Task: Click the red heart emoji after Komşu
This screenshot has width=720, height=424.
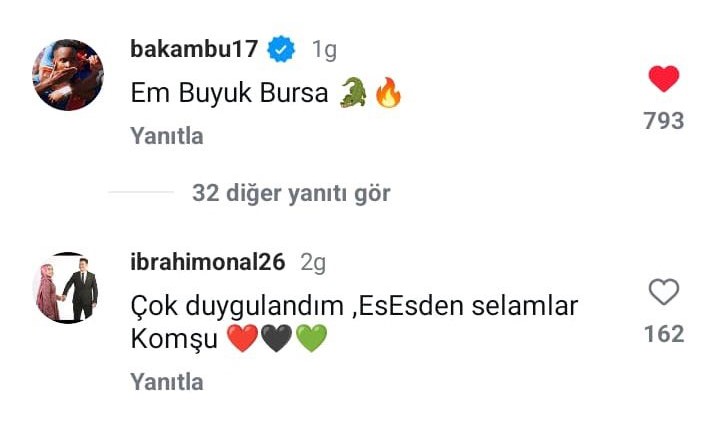Action: [242, 338]
